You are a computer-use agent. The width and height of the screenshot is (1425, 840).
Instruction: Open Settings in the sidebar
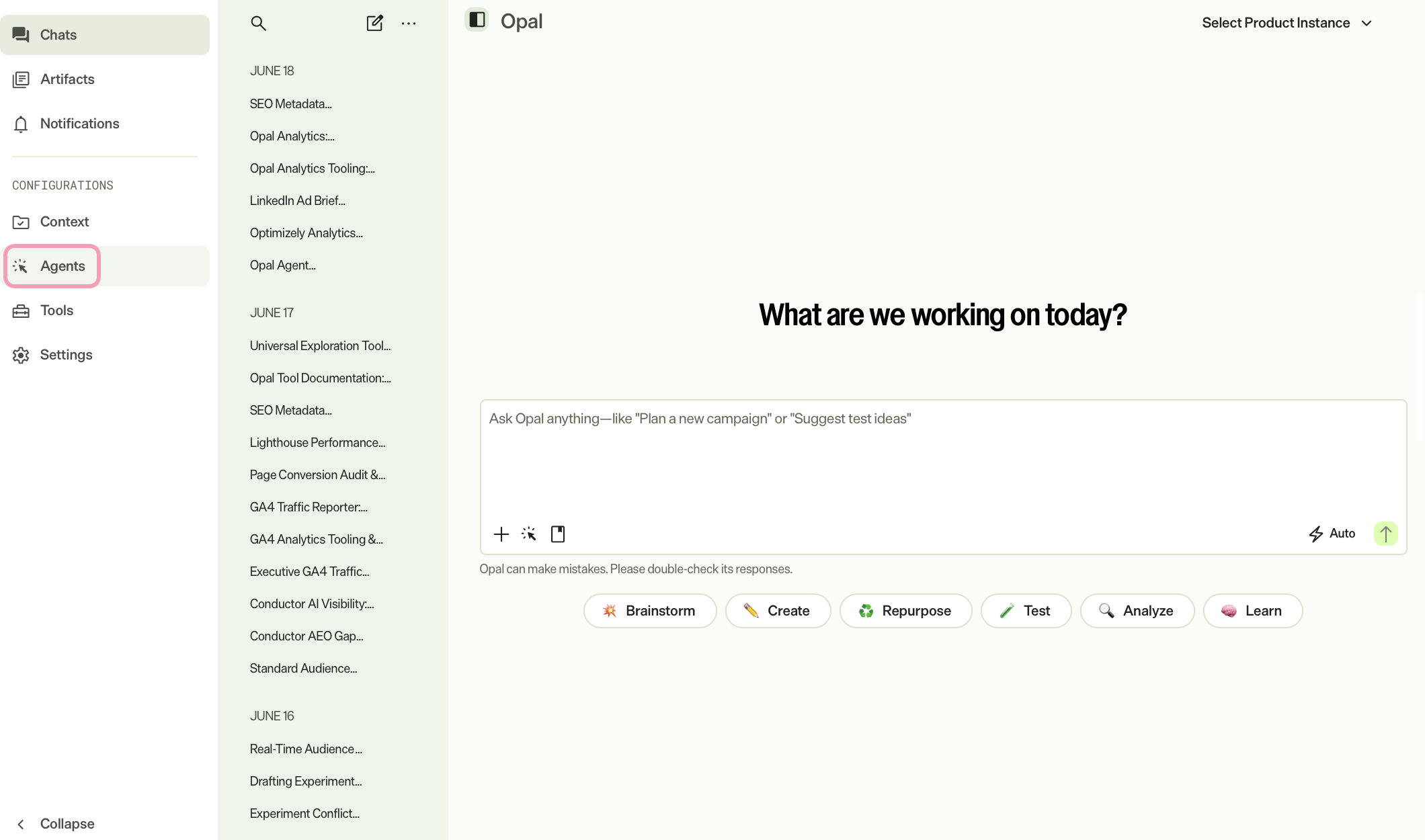tap(105, 355)
